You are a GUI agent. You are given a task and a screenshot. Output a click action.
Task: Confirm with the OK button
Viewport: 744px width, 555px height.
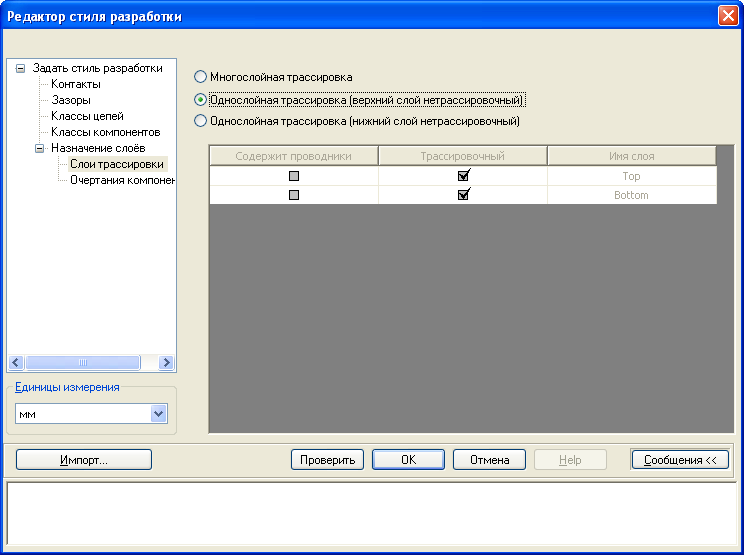click(x=409, y=460)
